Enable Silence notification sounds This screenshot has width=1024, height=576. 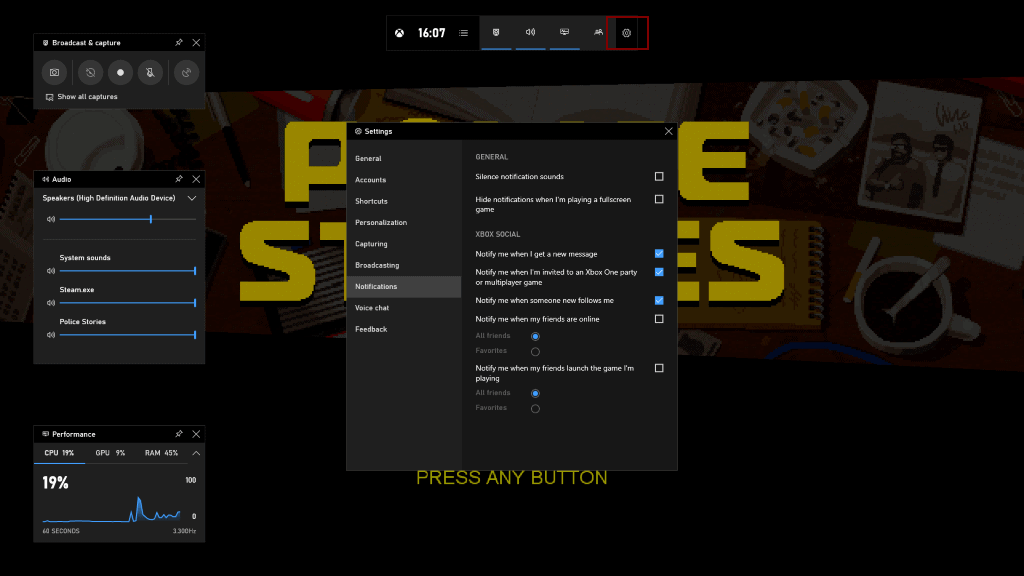(x=658, y=176)
